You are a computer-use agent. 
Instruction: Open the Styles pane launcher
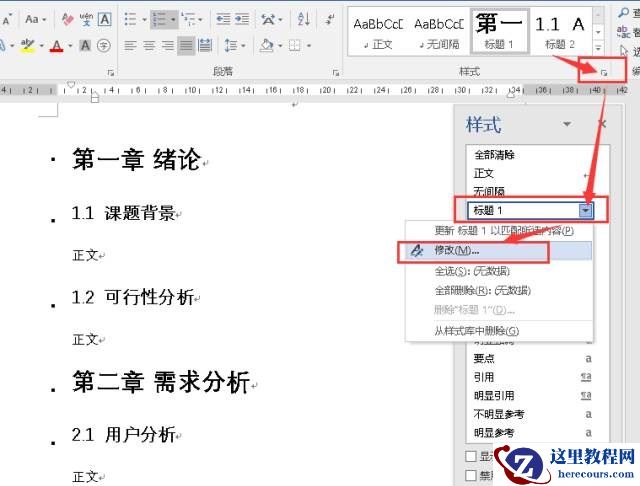coord(604,73)
